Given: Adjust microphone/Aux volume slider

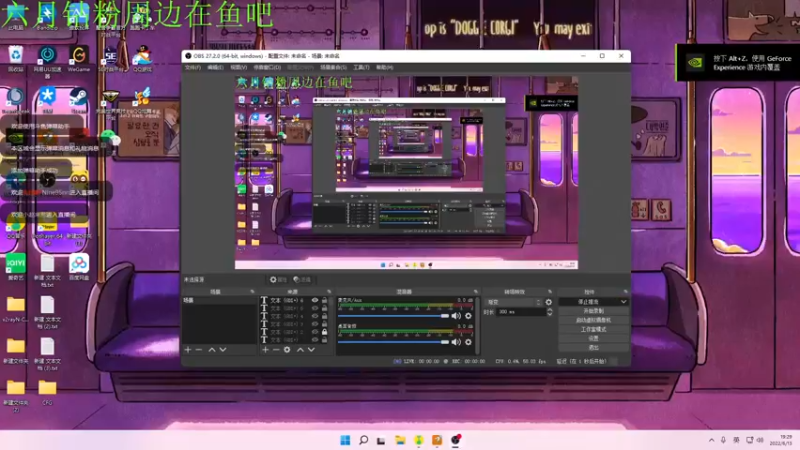Looking at the screenshot, I should (393, 316).
